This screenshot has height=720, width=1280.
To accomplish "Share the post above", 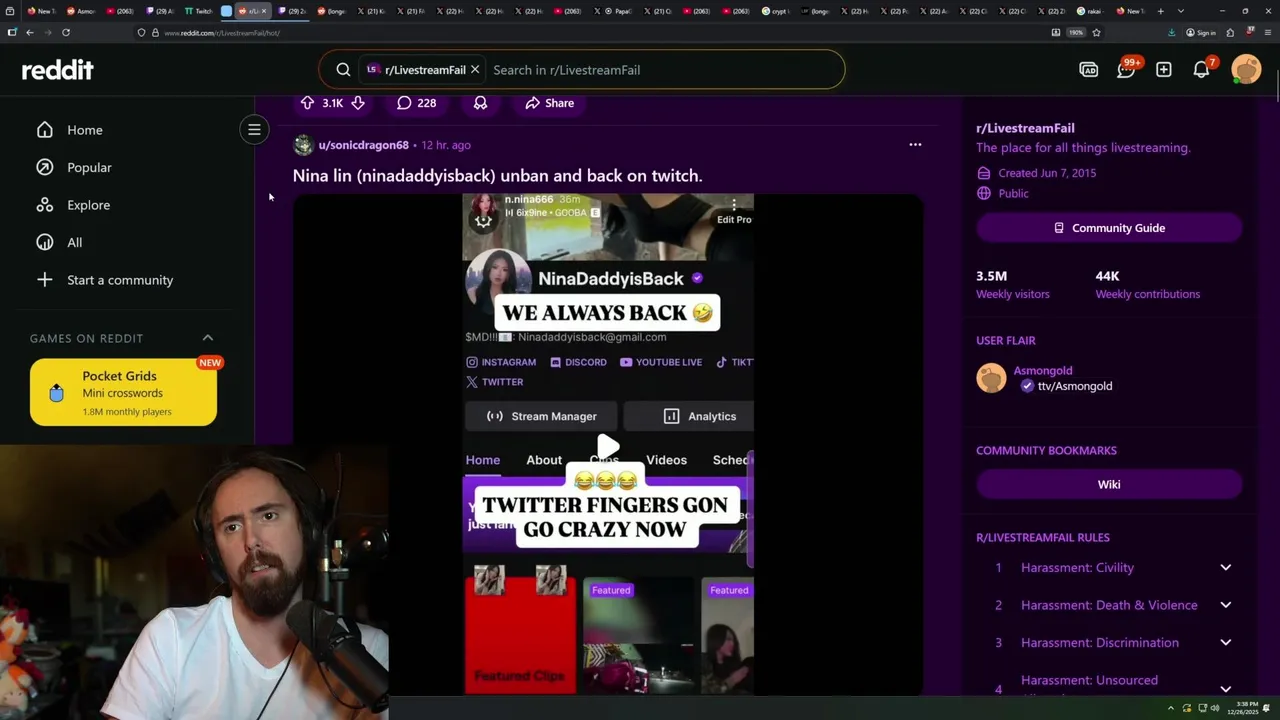I will (549, 103).
